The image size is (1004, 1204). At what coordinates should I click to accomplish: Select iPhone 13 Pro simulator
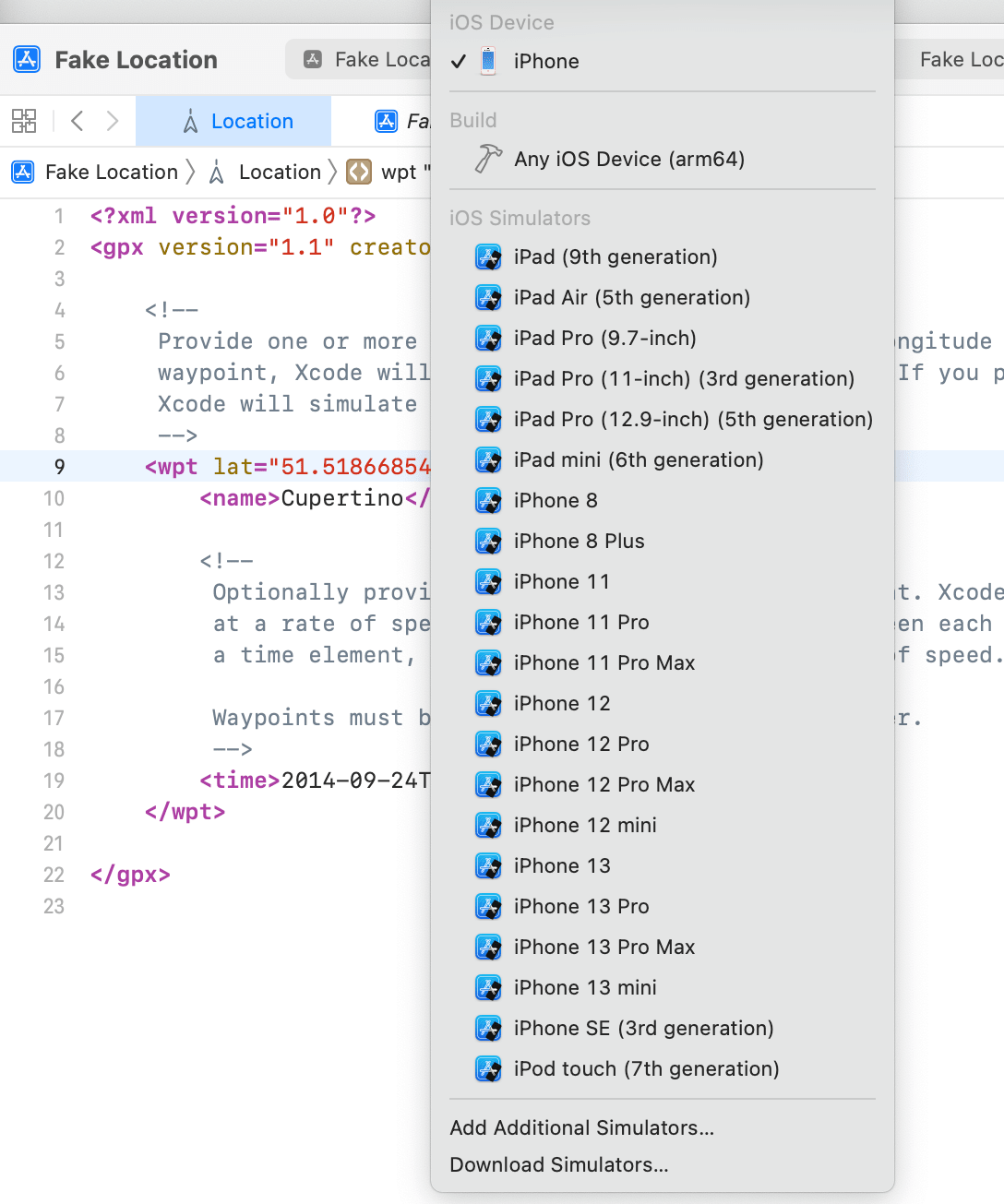(x=663, y=906)
